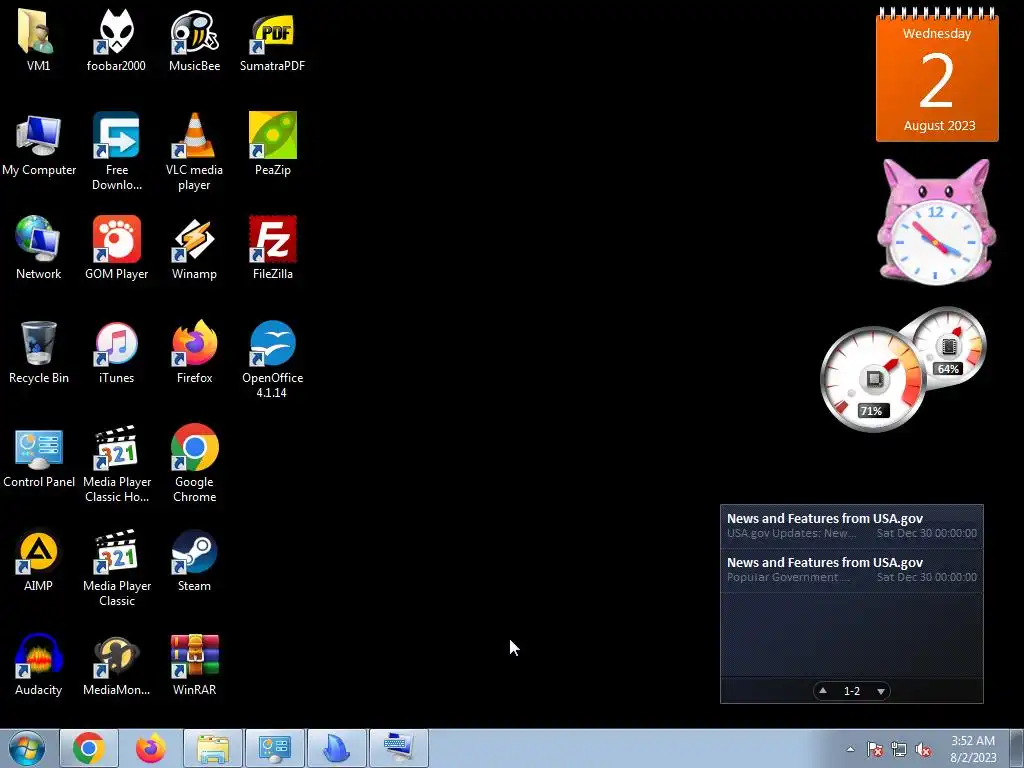
Task: Open the taskbar clock showing 3:52 AM
Action: click(x=972, y=749)
